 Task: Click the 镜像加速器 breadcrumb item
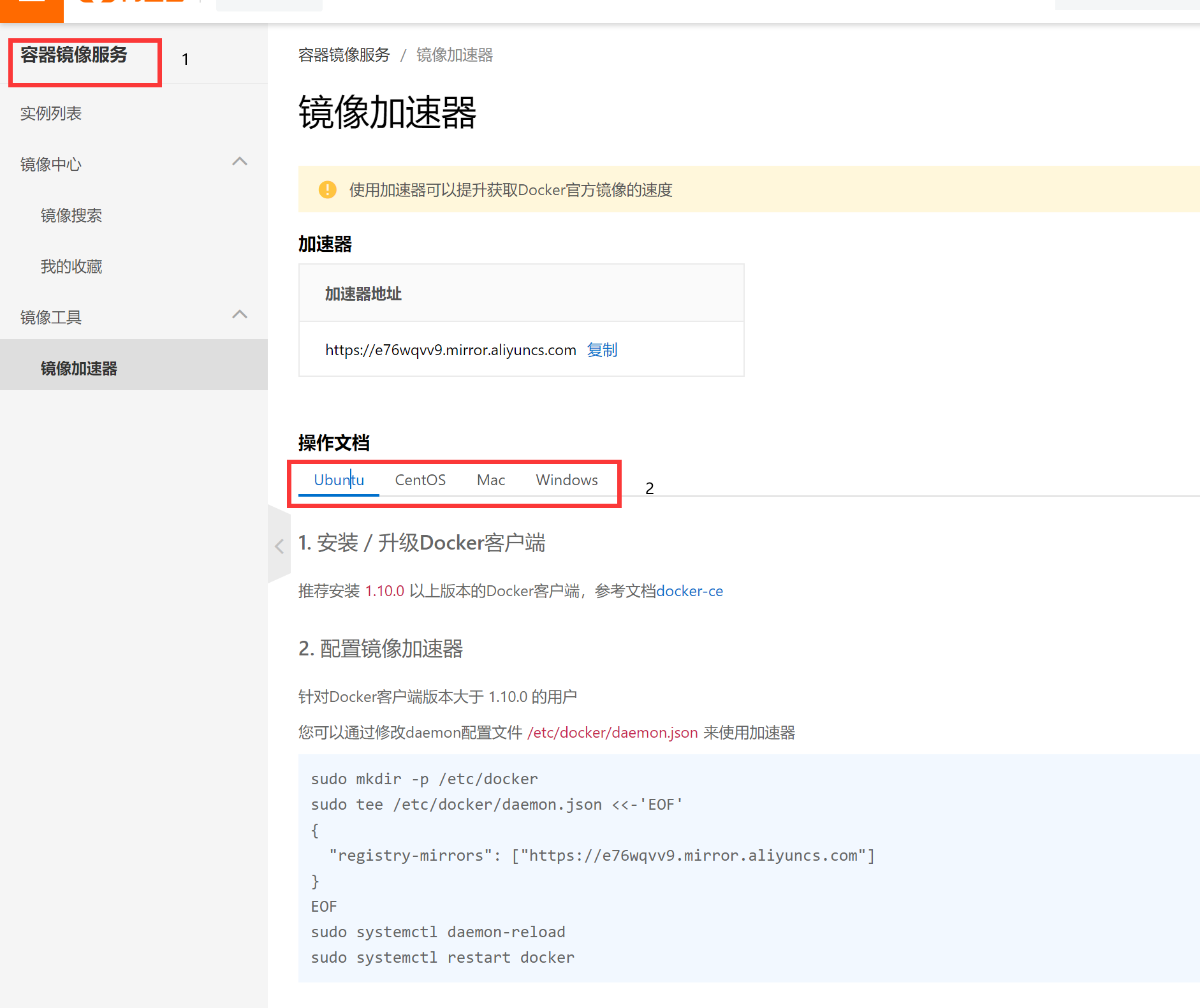(455, 55)
